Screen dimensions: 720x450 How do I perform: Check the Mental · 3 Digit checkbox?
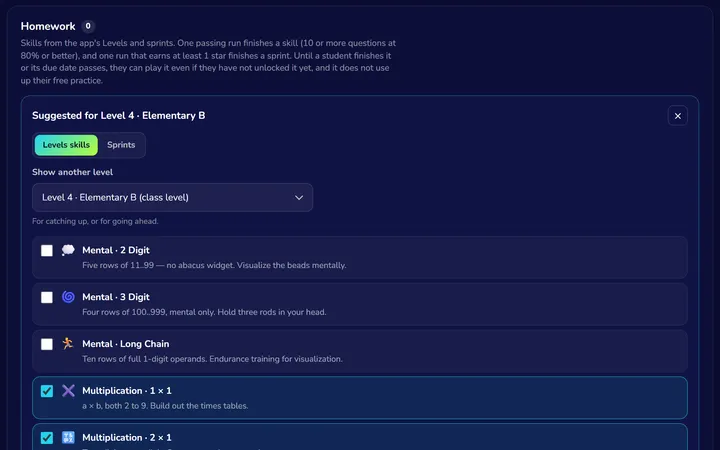pos(47,298)
